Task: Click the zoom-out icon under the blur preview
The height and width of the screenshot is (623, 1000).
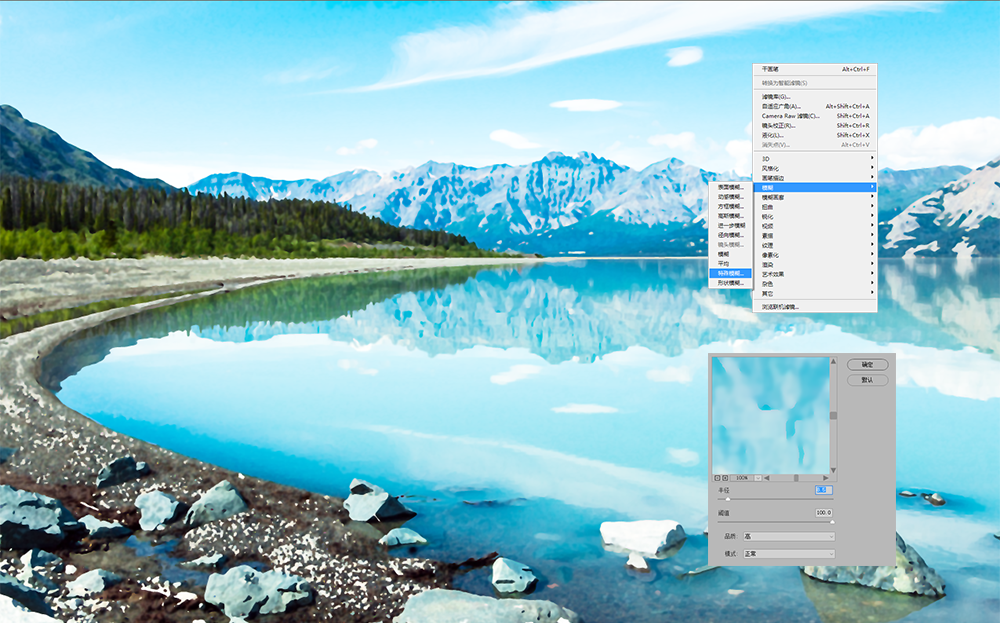Action: 717,478
